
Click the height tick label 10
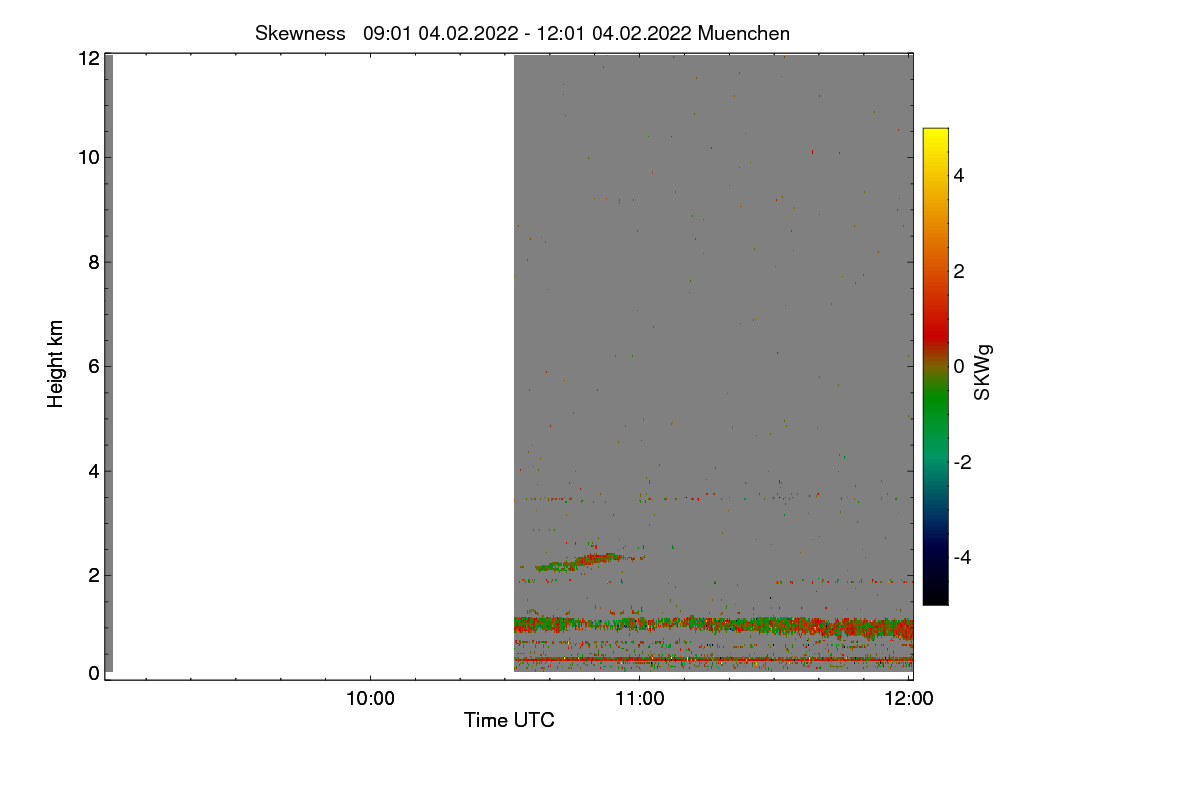[x=89, y=157]
